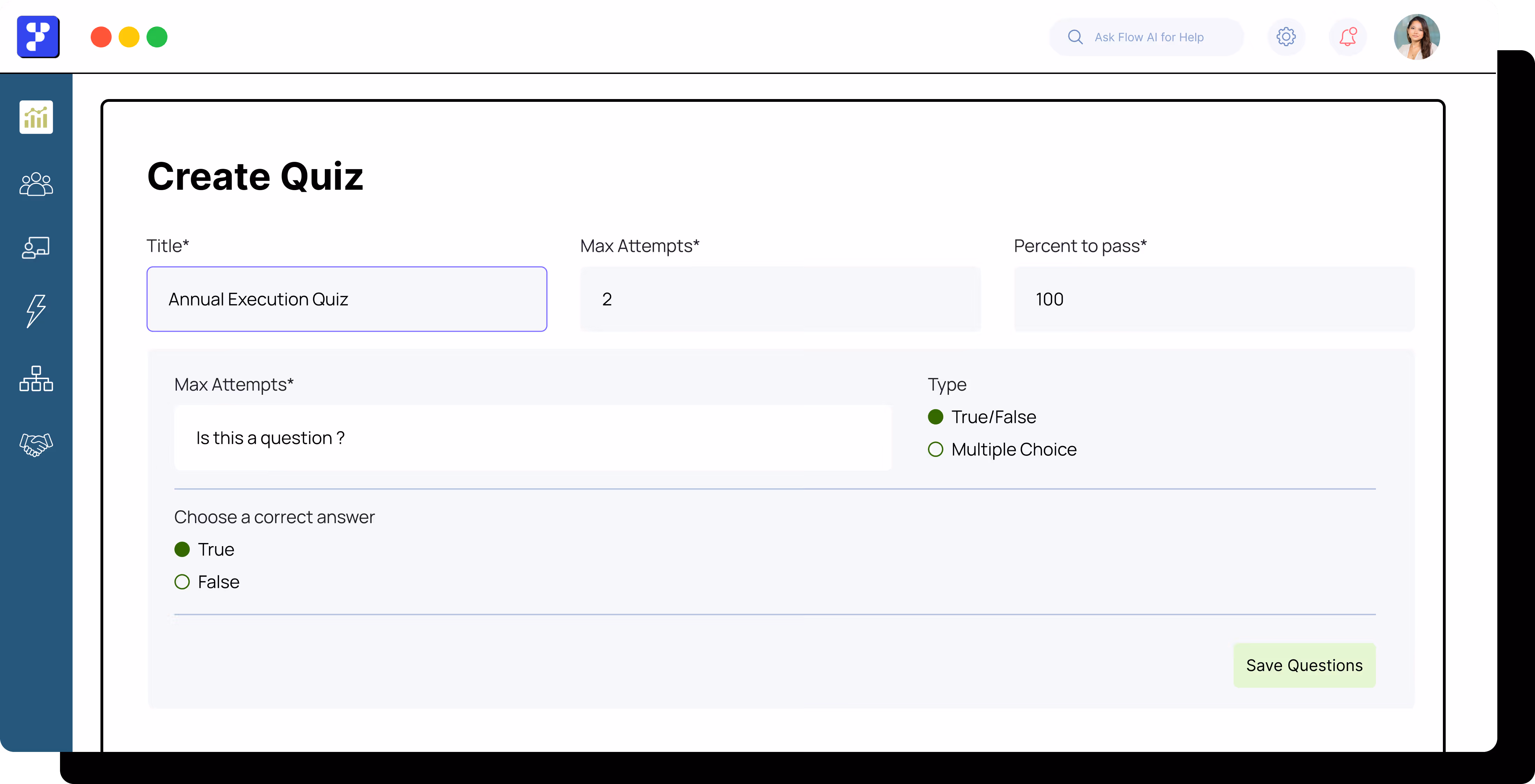1535x784 pixels.
Task: Open the analytics chart sidebar icon
Action: 36,117
